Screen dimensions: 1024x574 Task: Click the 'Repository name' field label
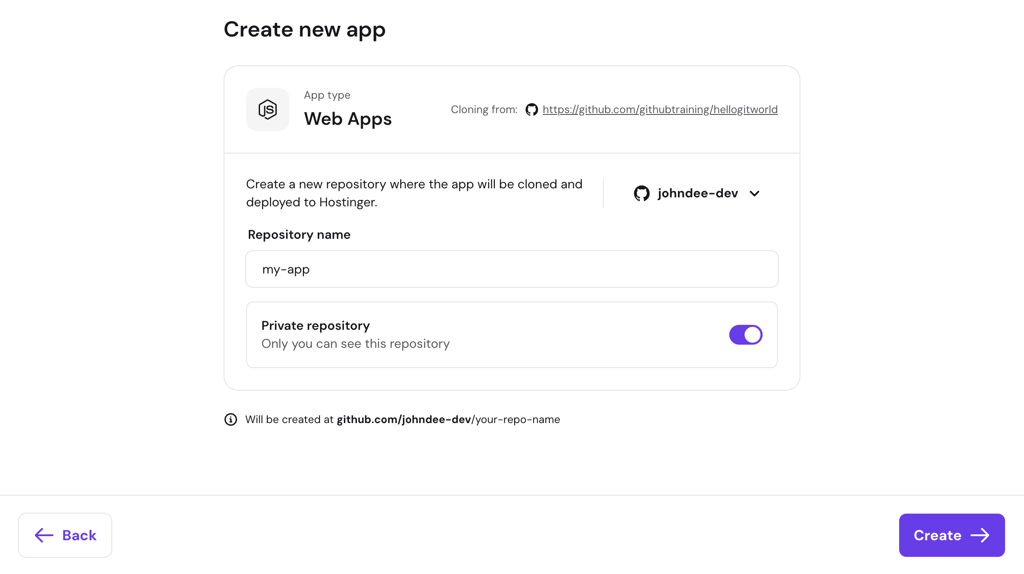pos(299,234)
